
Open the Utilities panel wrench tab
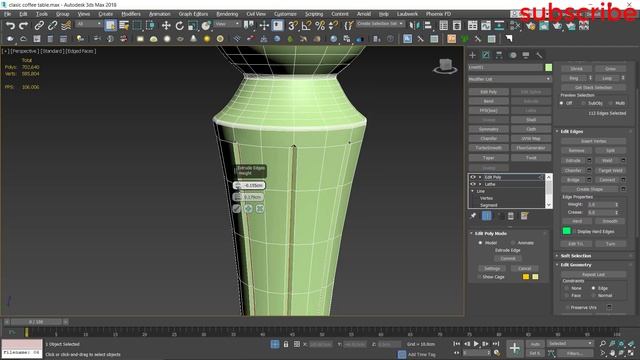pos(539,55)
